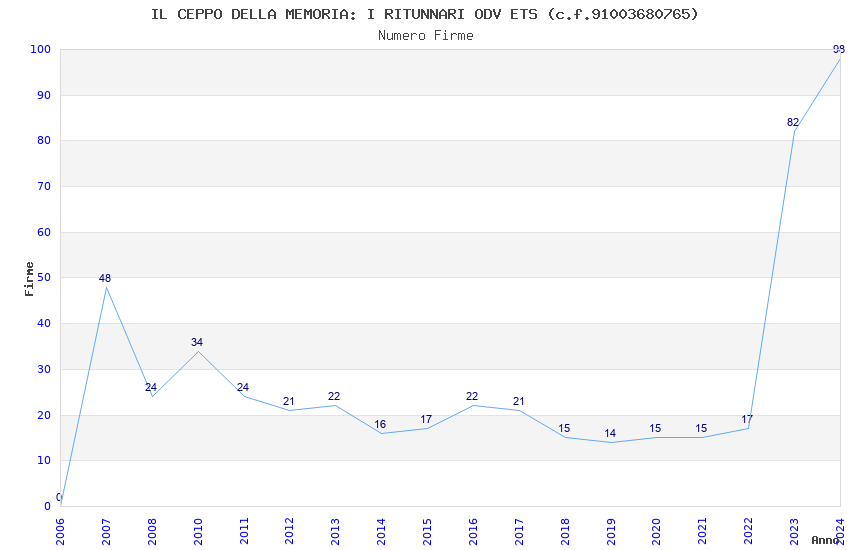Screen dimensions: 850x550
Task: Click the 2013 data point labeled 22
Action: click(x=335, y=405)
